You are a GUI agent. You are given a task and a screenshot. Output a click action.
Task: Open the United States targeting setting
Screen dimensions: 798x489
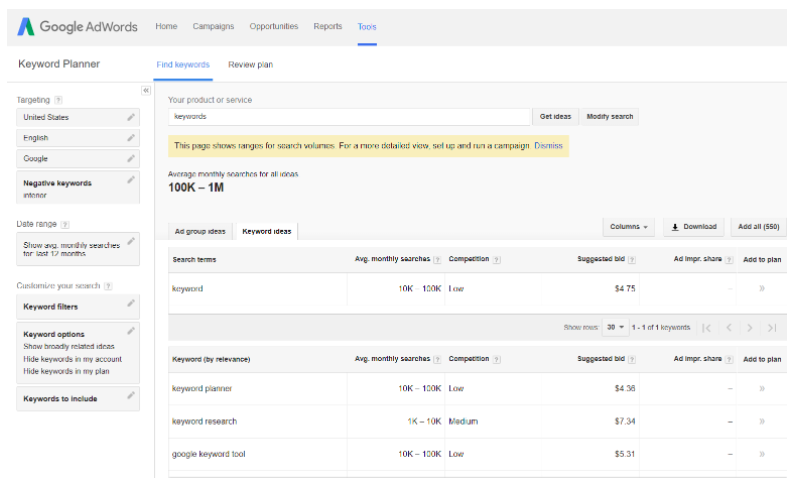pos(78,117)
